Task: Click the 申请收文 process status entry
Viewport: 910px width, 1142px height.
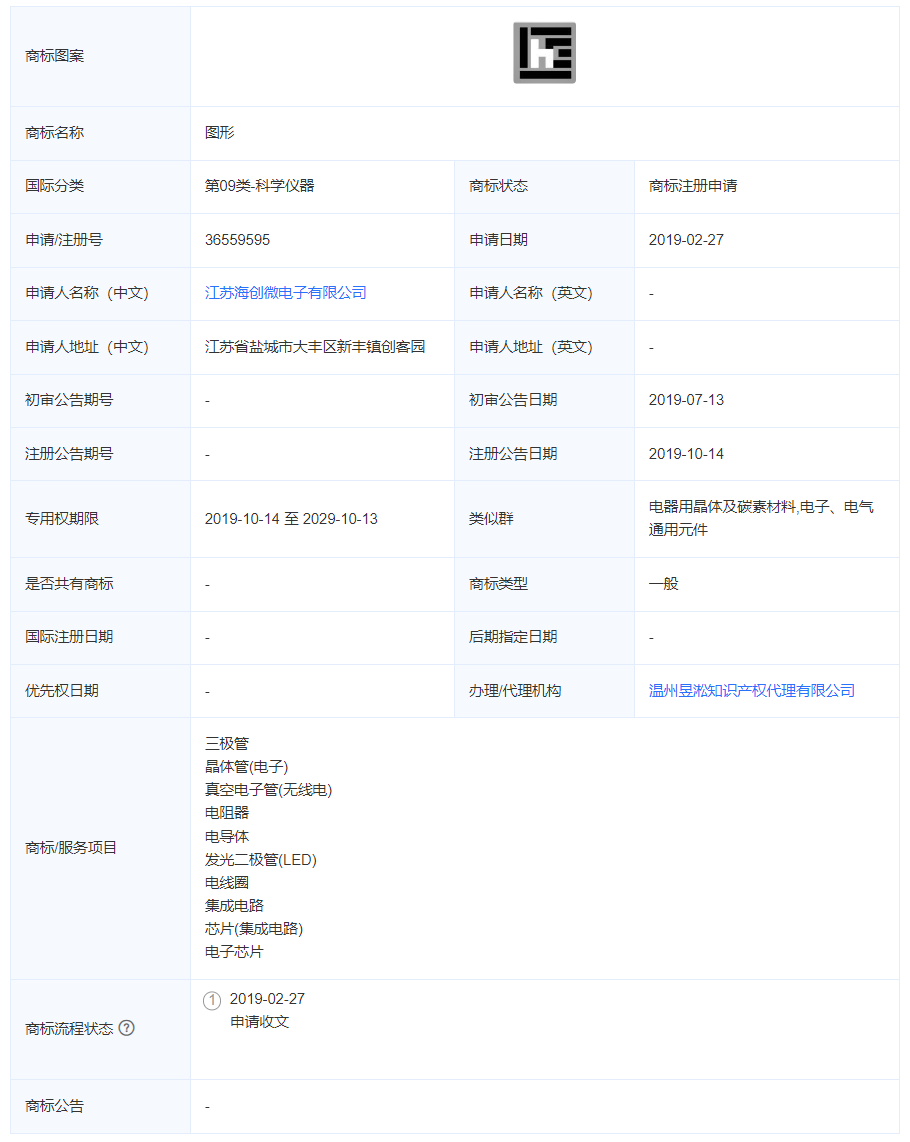Action: 259,1022
